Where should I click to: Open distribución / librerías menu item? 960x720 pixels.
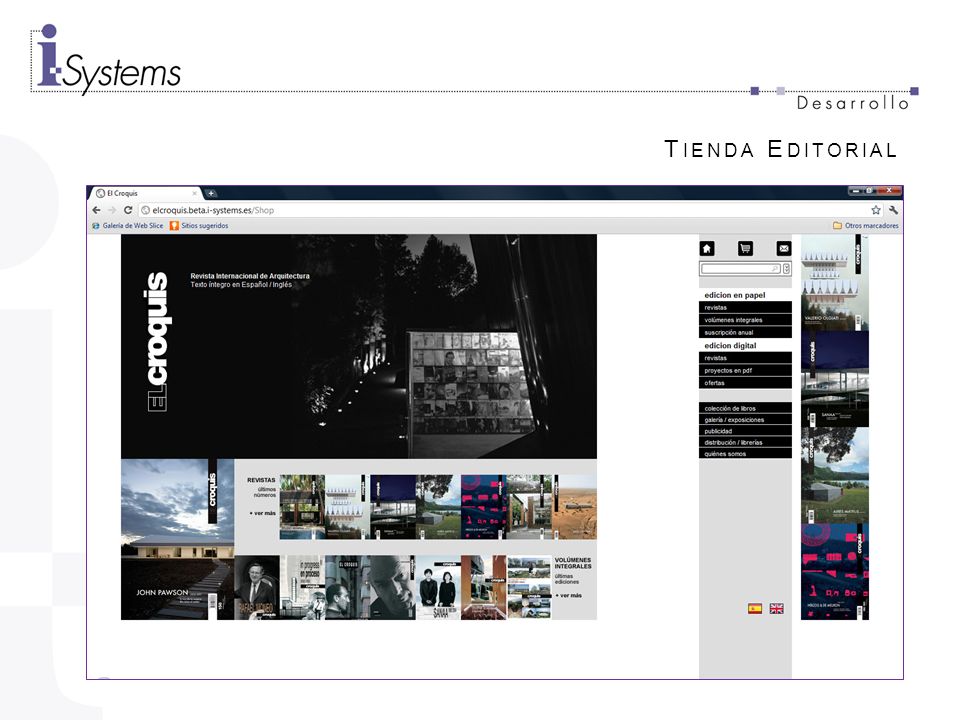pos(745,442)
